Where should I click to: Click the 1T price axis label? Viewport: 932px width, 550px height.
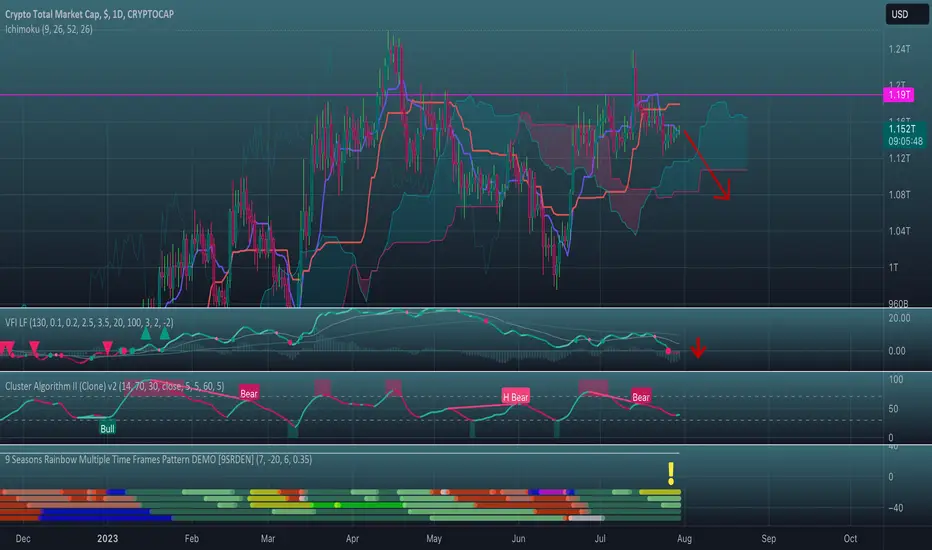(893, 268)
